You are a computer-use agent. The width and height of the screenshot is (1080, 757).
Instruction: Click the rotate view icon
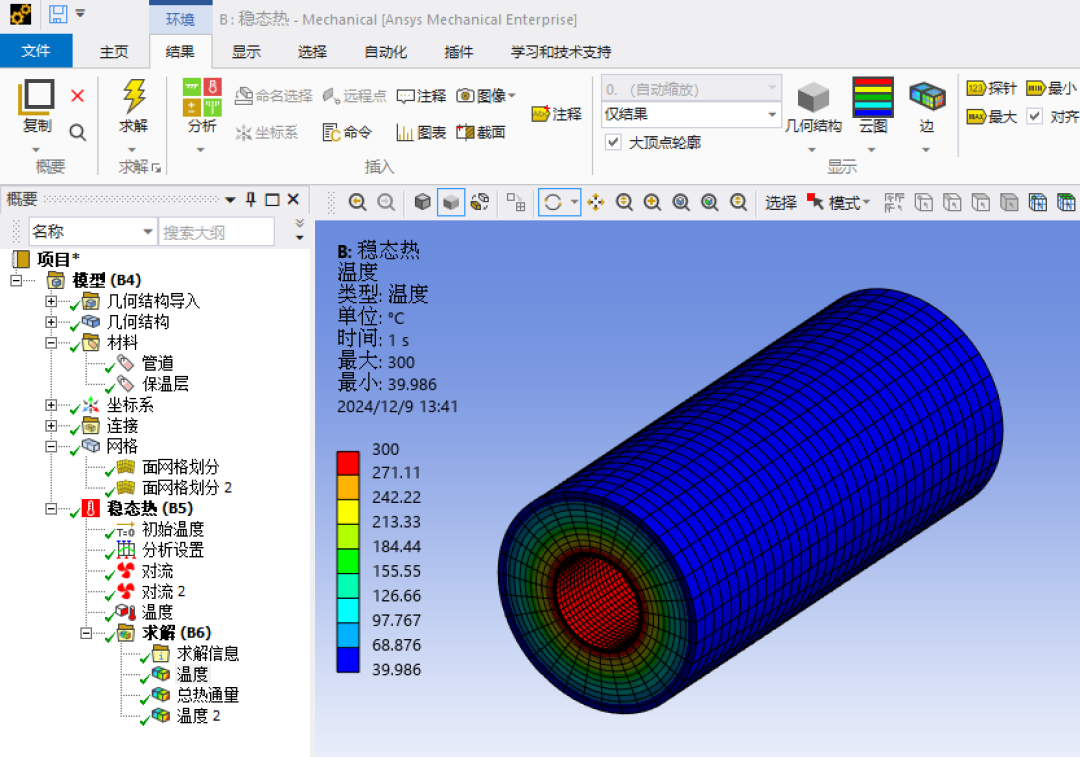coord(552,203)
